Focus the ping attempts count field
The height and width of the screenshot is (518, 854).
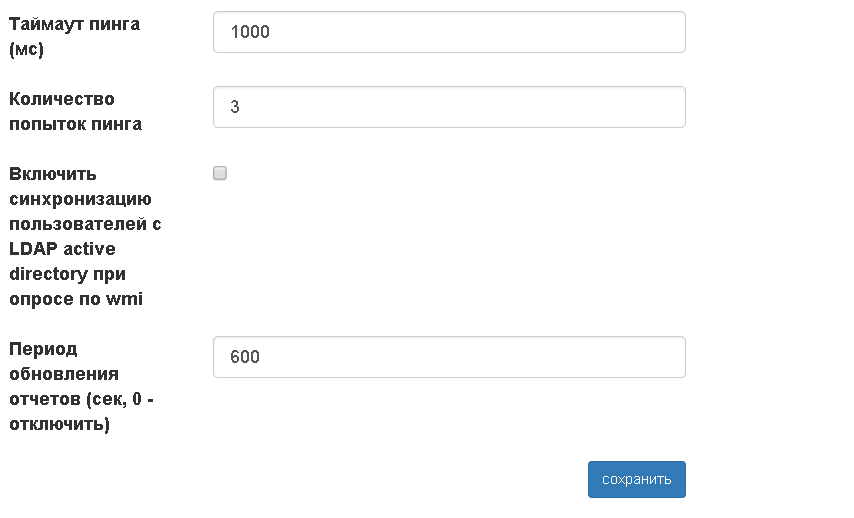pyautogui.click(x=449, y=107)
